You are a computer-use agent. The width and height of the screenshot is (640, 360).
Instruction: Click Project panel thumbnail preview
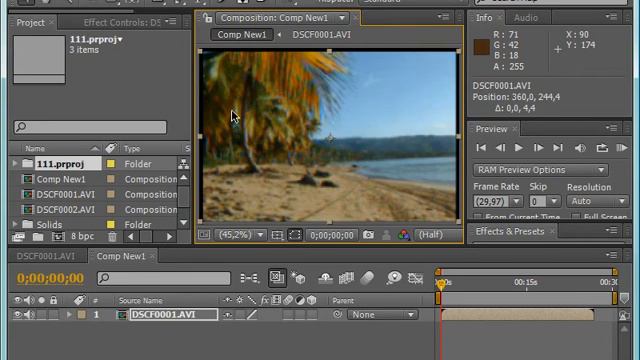coord(39,59)
